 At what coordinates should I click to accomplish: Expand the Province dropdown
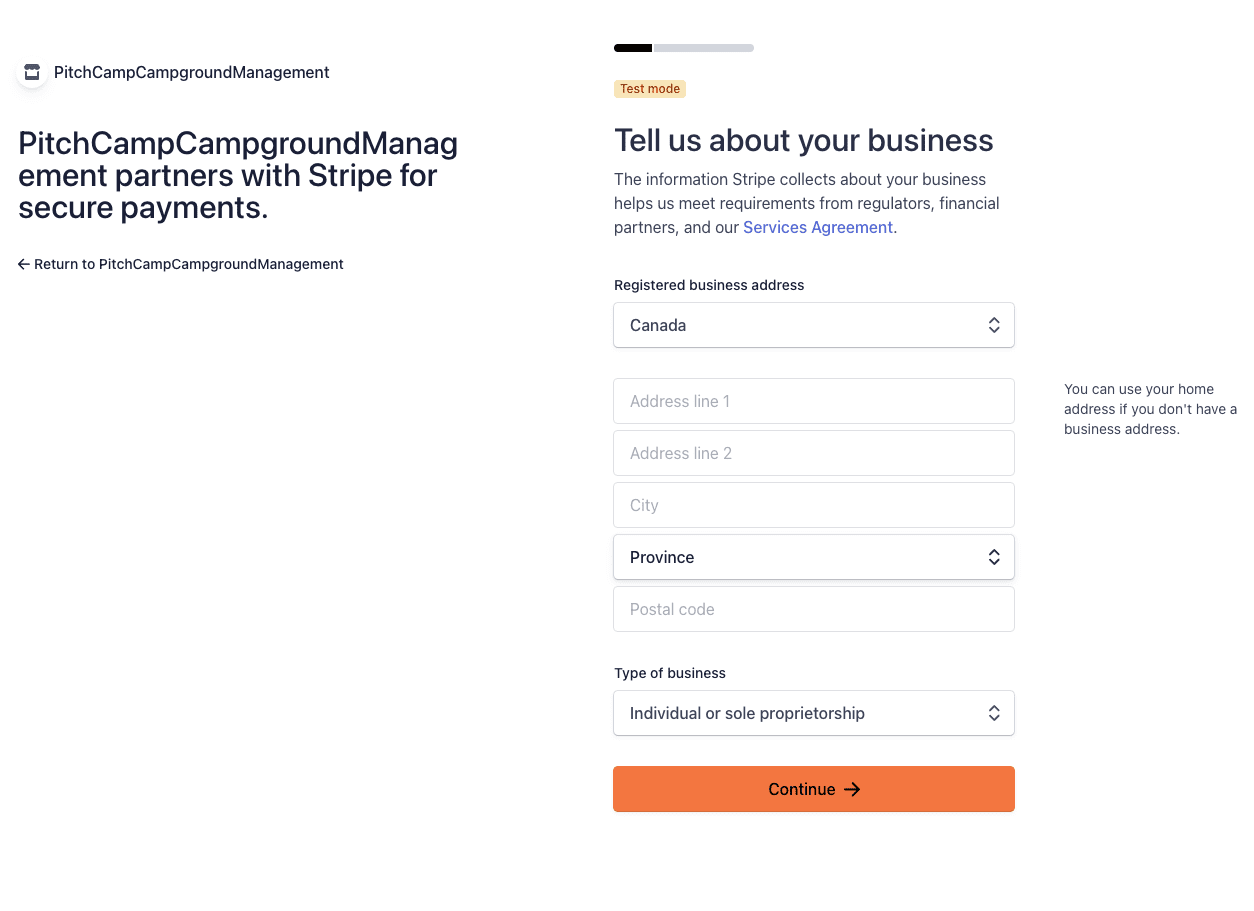814,557
